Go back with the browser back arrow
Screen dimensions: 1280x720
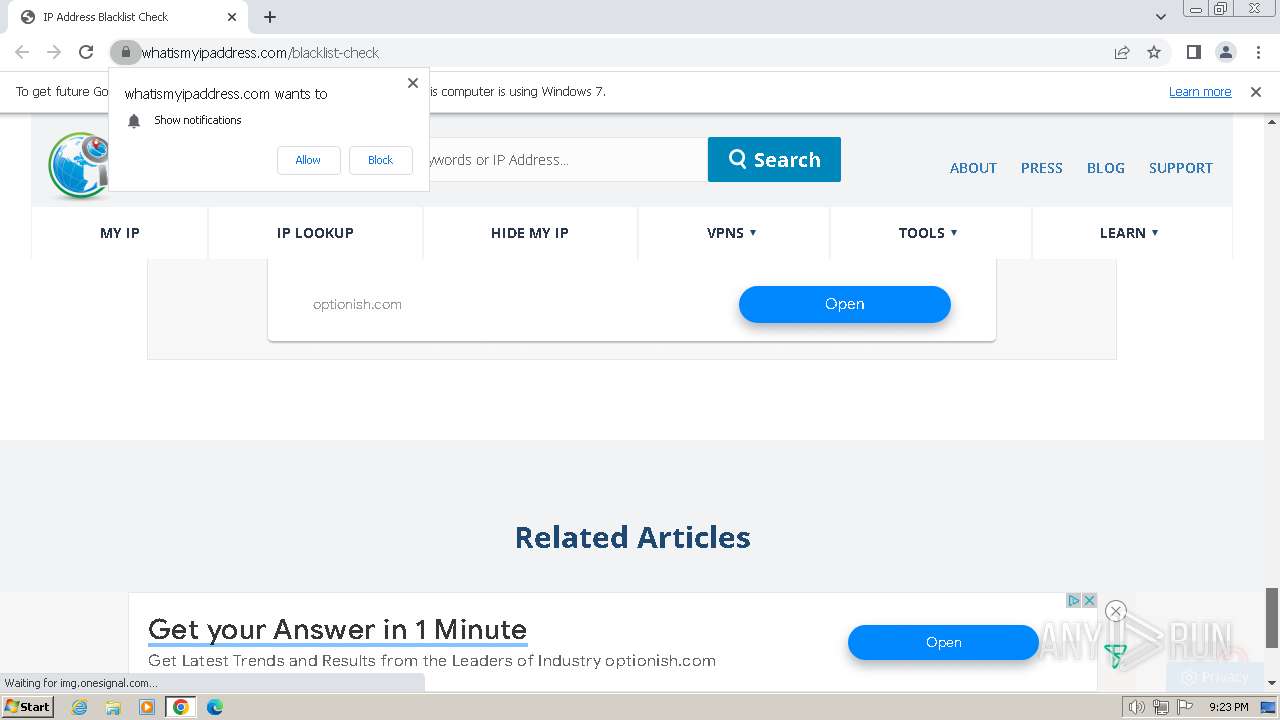(x=22, y=52)
